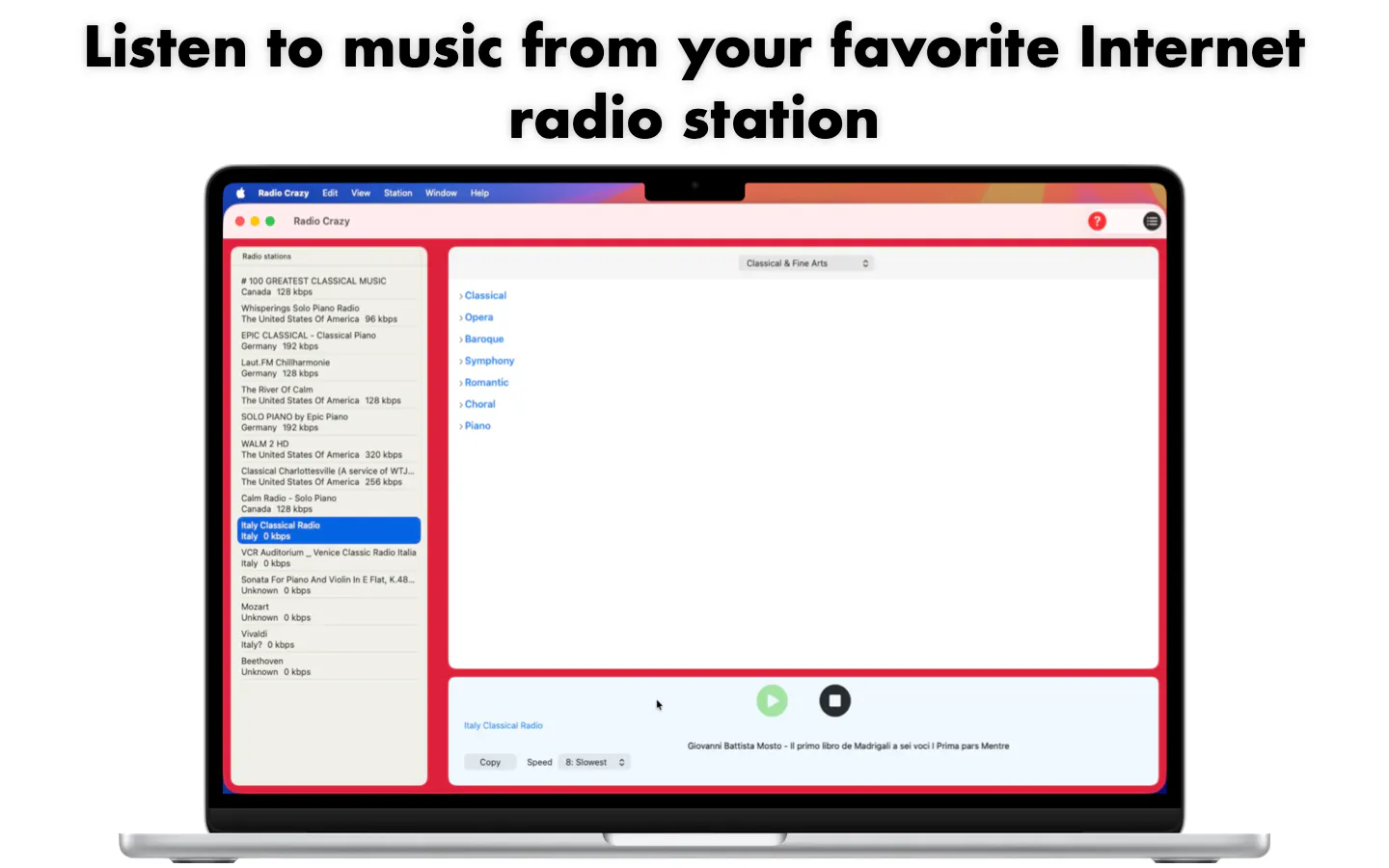
Task: Click the yellow minimize window button
Action: pos(255,221)
